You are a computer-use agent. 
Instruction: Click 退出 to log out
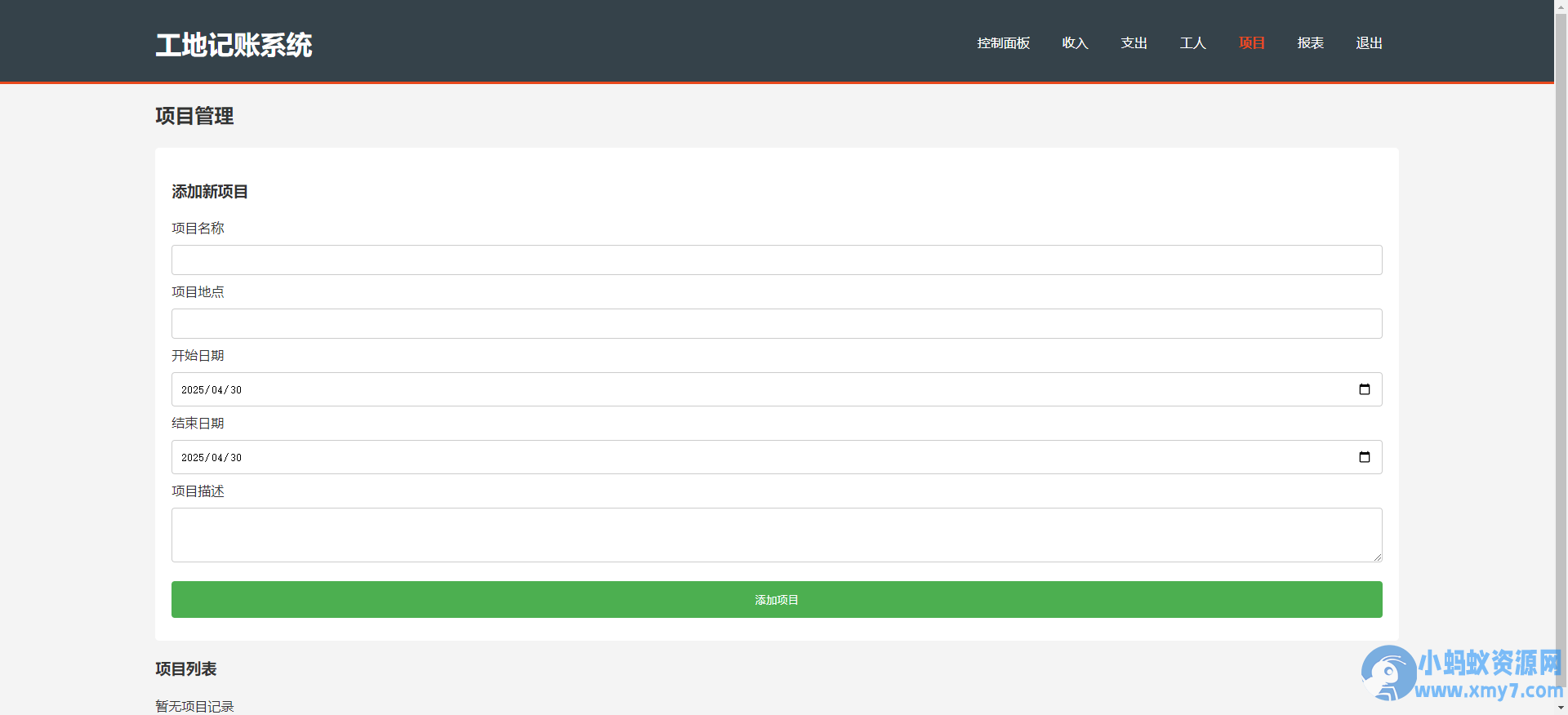pyautogui.click(x=1370, y=42)
